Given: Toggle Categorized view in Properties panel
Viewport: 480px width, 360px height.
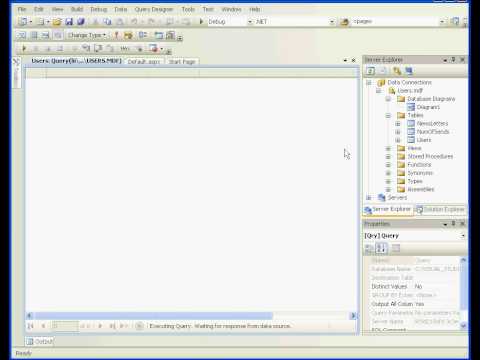Looking at the screenshot, I should pyautogui.click(x=369, y=248).
